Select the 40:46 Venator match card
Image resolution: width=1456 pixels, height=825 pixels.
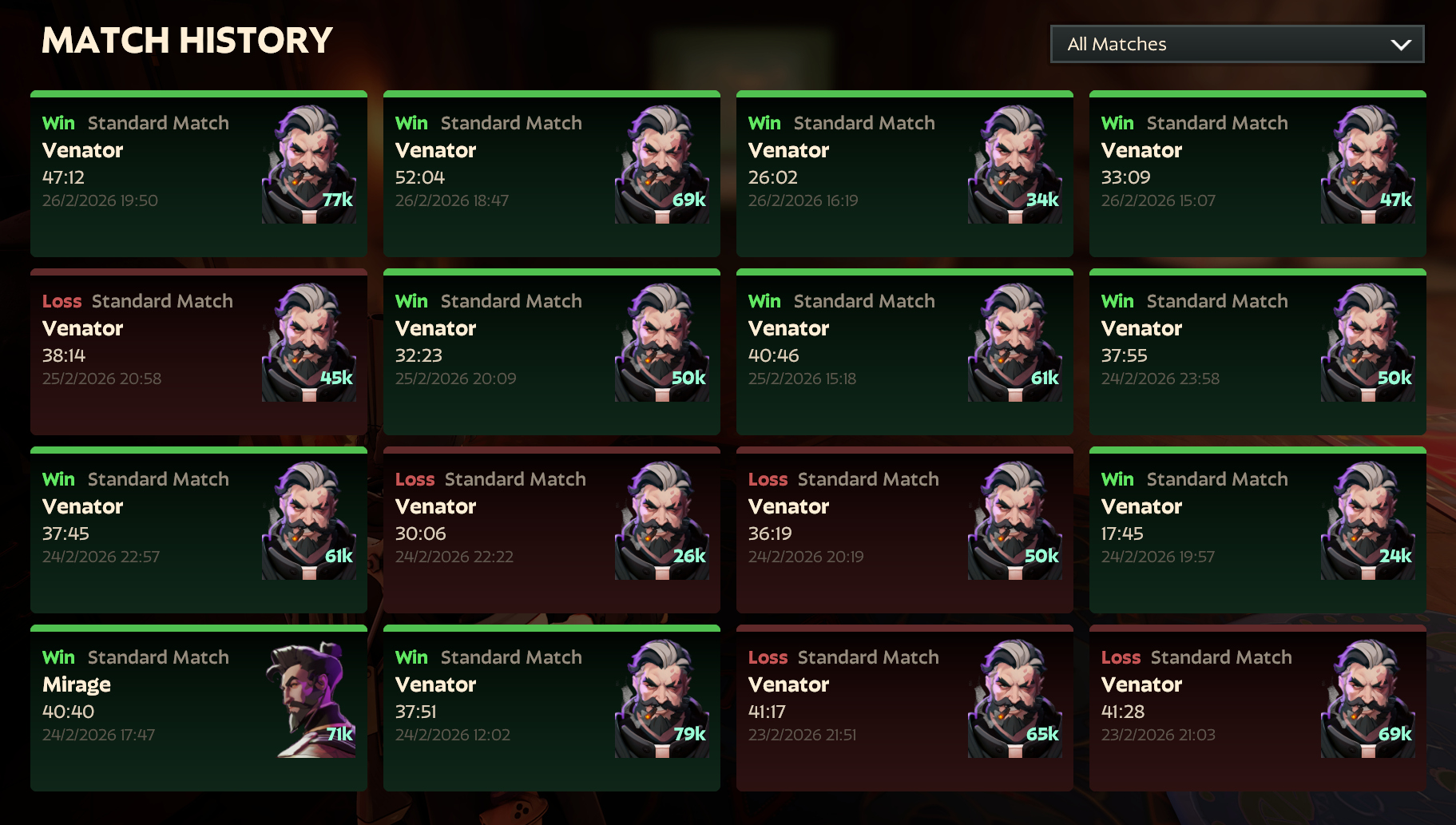pos(905,352)
